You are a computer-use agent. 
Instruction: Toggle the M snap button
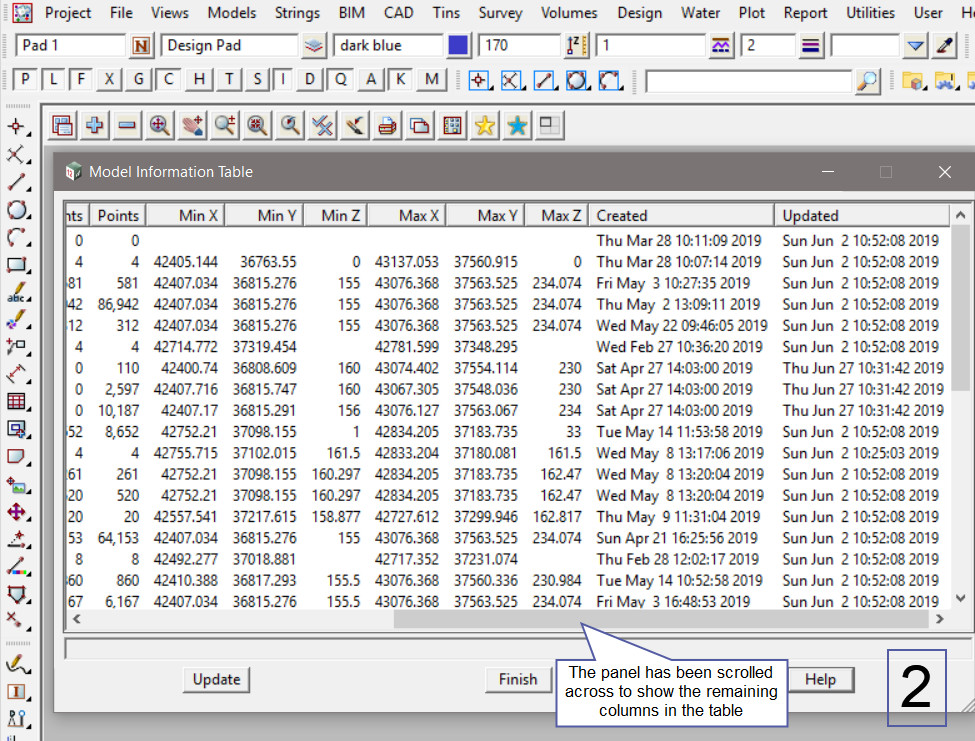[x=431, y=80]
